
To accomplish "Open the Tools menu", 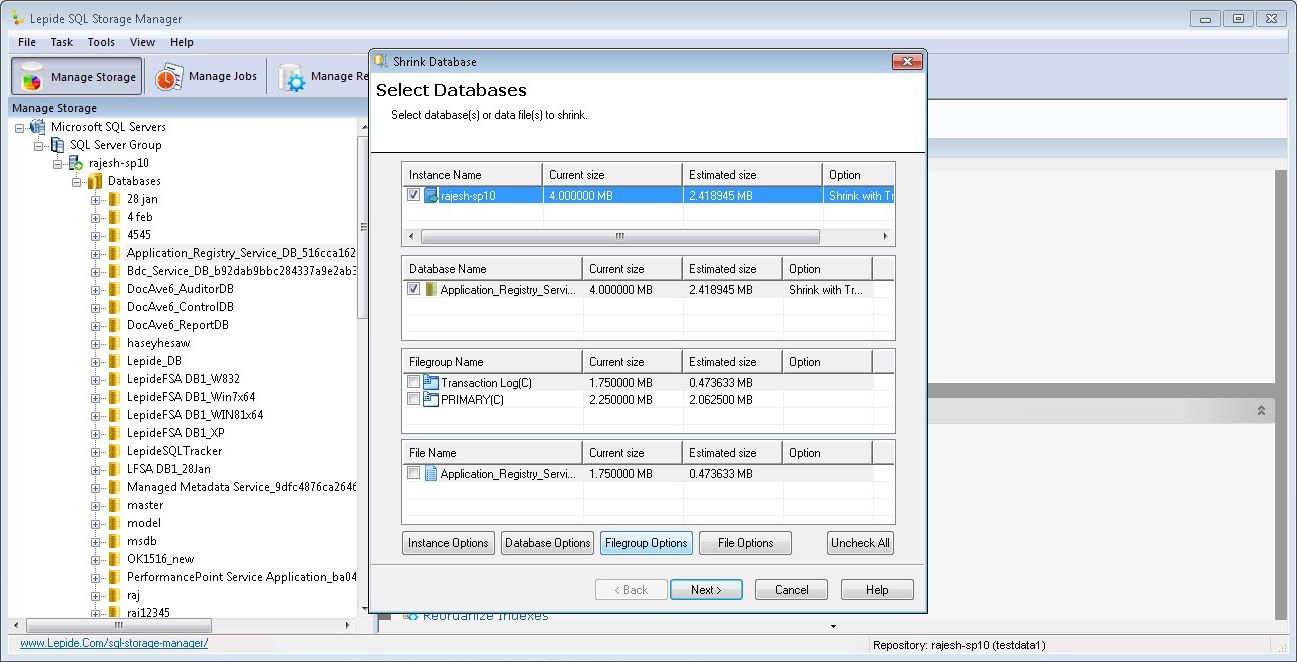I will 101,42.
